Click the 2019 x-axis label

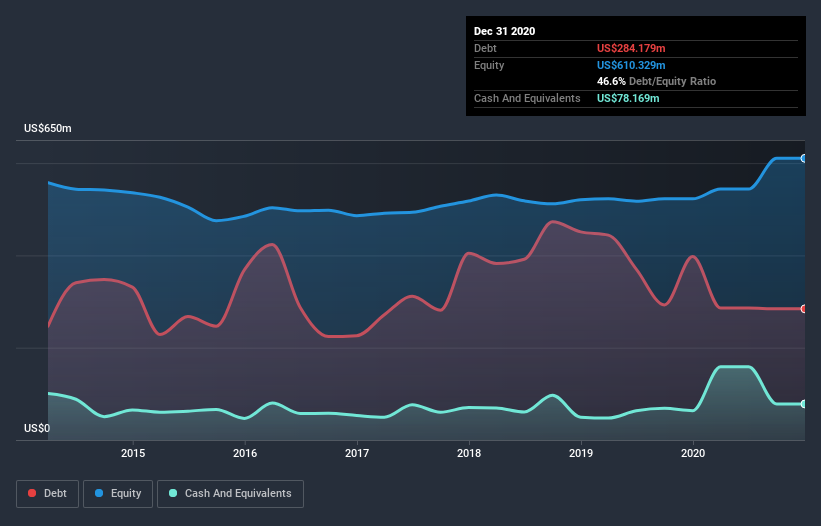[x=581, y=453]
